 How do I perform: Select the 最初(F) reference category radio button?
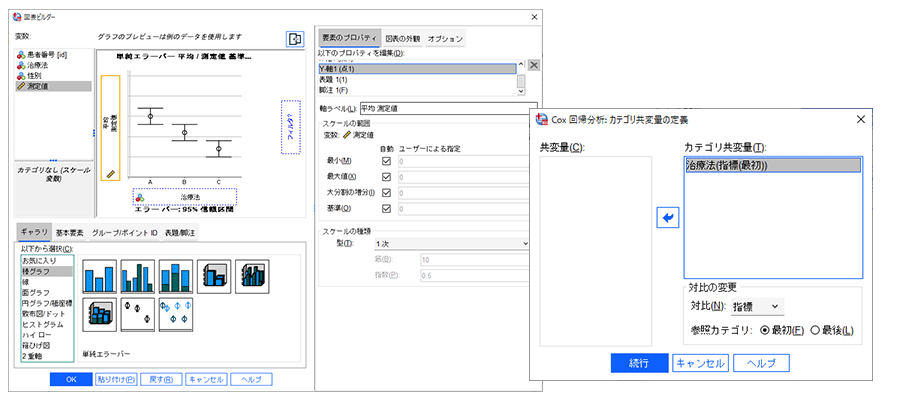click(x=764, y=331)
